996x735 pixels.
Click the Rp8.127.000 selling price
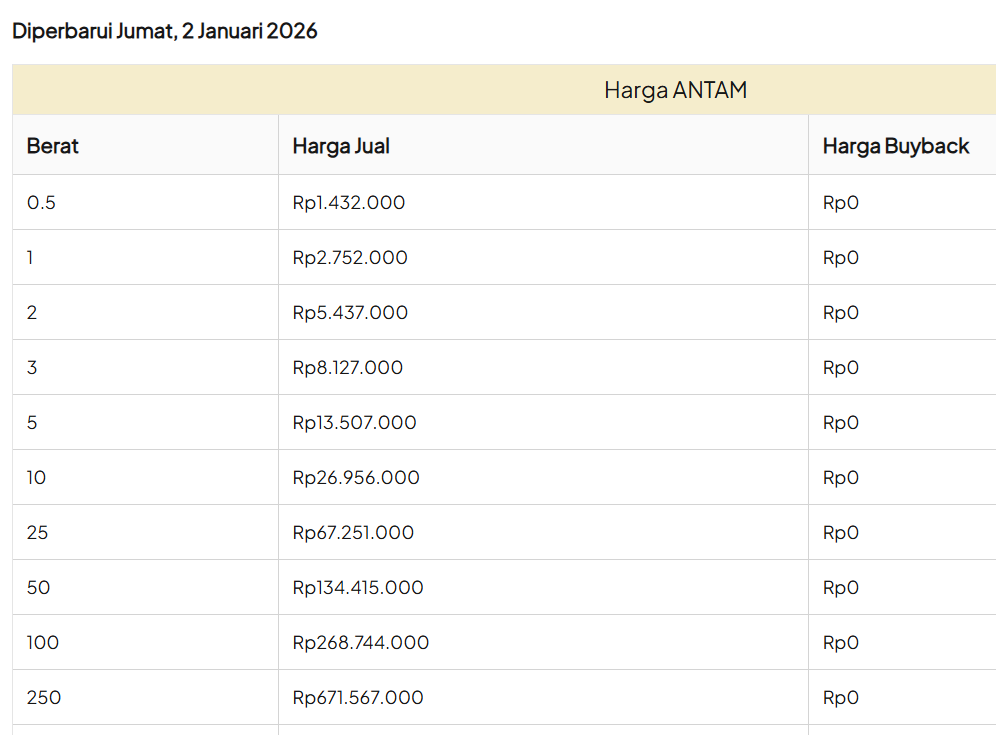click(x=348, y=368)
